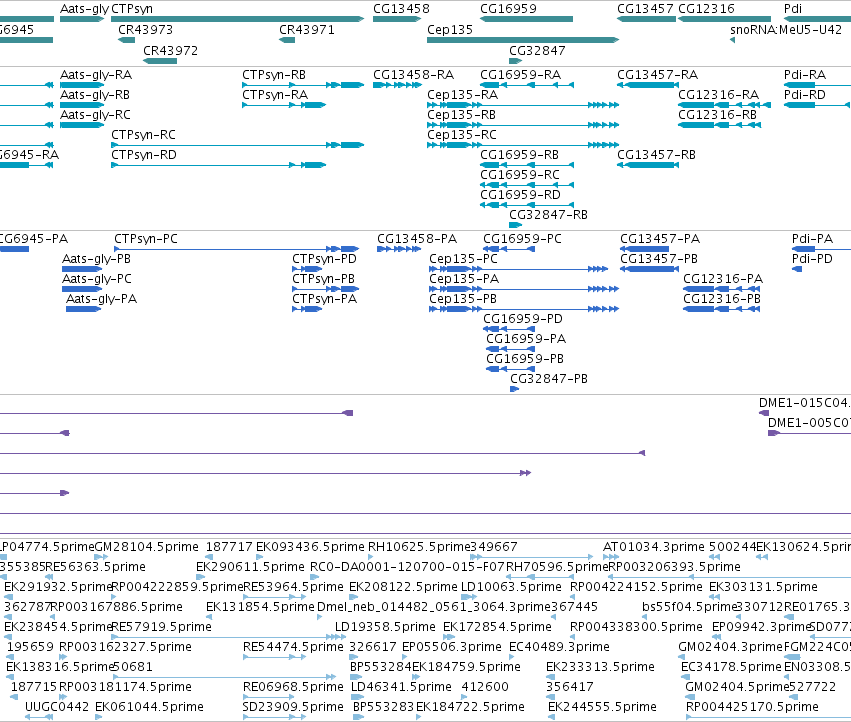This screenshot has height=722, width=851.
Task: Select the CG13458 gene glyph
Action: point(397,19)
